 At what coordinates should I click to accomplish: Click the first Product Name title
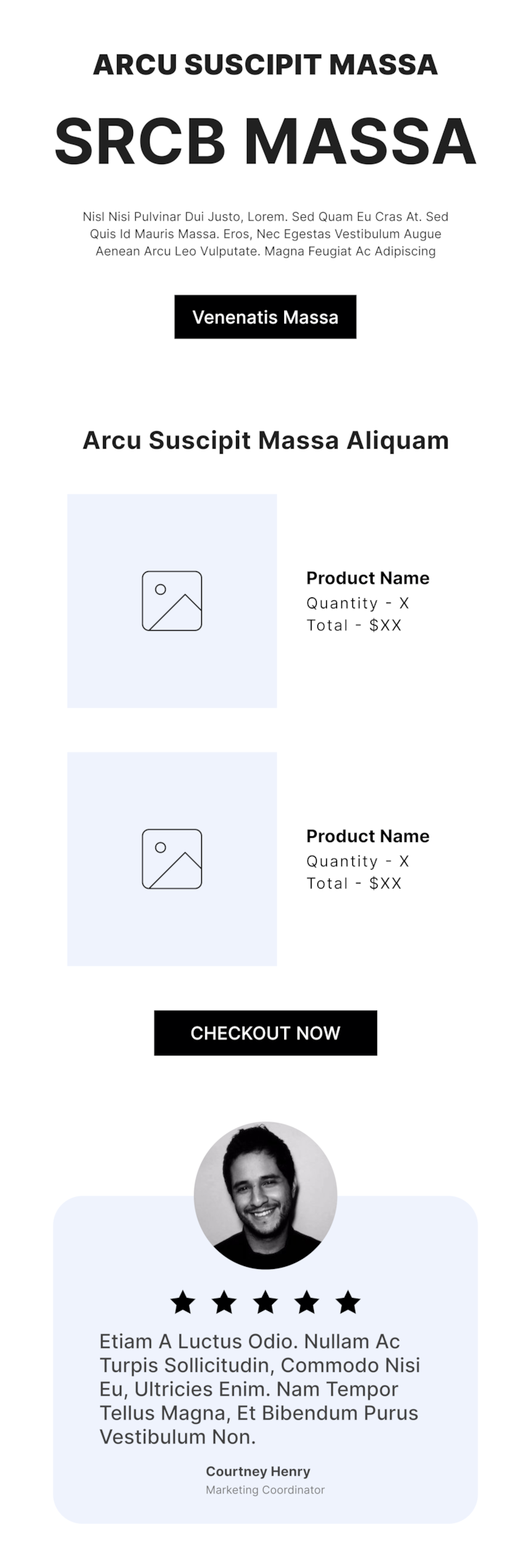(368, 578)
